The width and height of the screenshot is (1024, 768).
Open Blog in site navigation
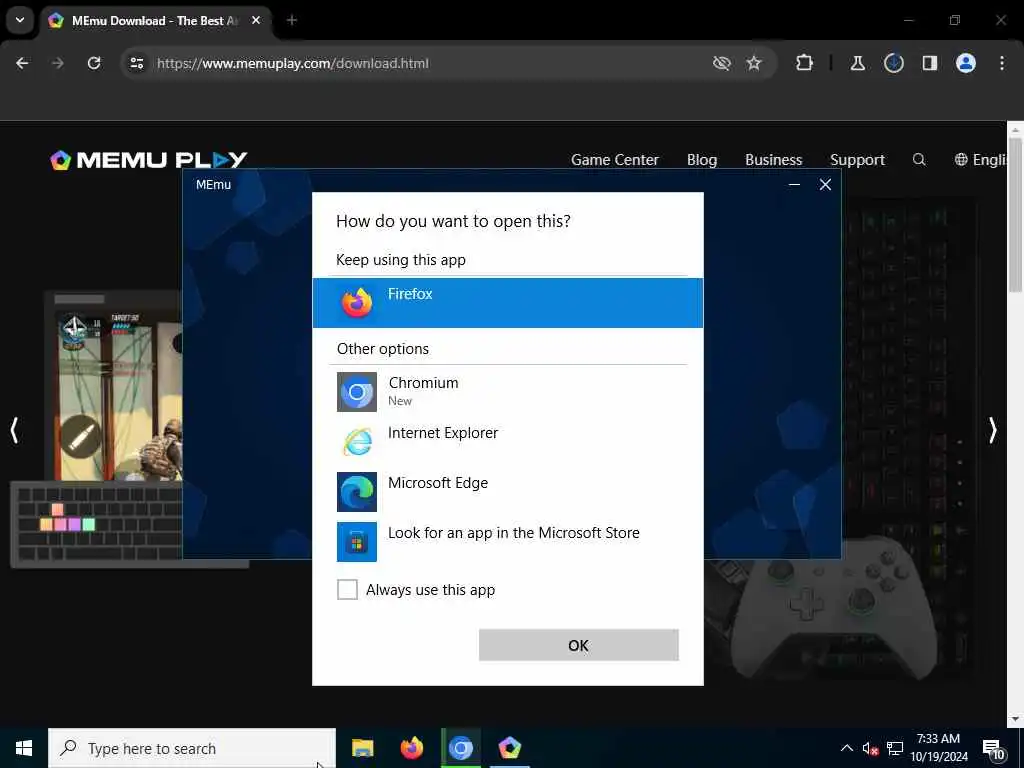point(702,160)
